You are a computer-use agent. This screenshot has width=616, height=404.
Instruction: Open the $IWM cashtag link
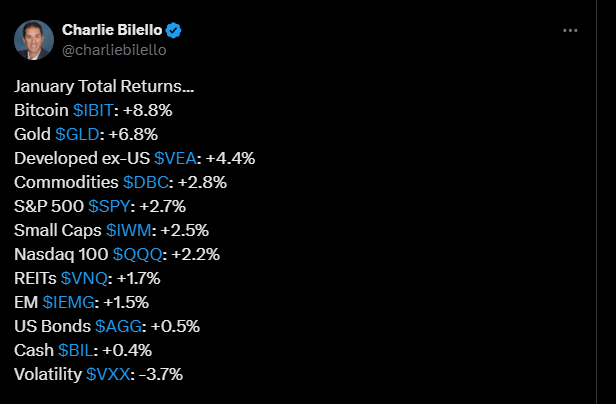point(128,230)
